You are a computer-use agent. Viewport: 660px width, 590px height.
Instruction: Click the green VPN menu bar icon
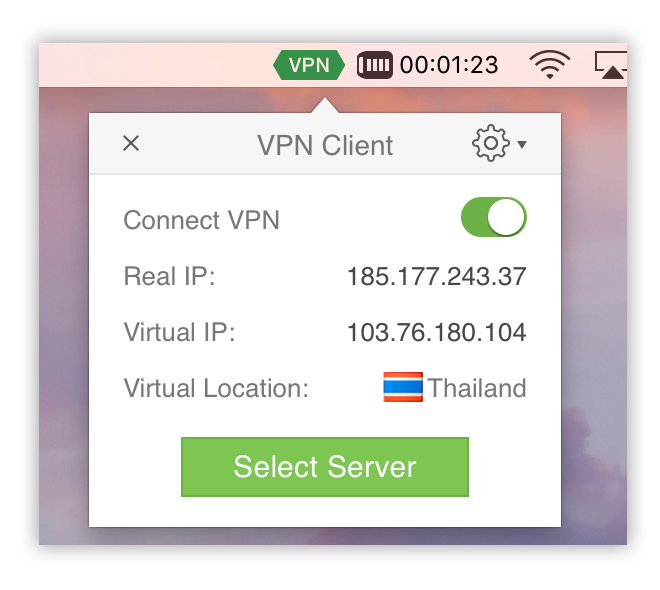click(309, 65)
